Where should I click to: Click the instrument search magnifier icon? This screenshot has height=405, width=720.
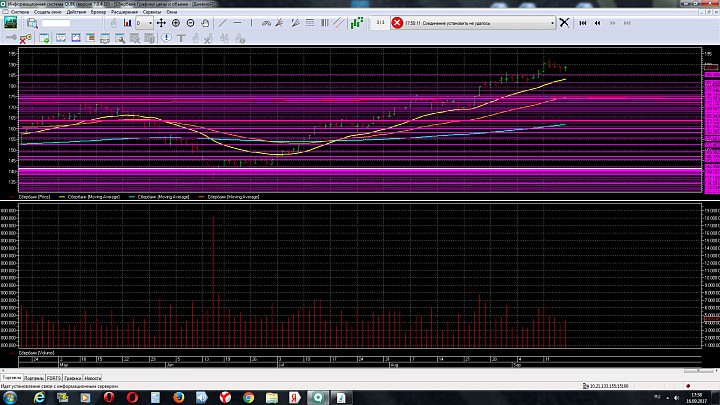pyautogui.click(x=32, y=23)
